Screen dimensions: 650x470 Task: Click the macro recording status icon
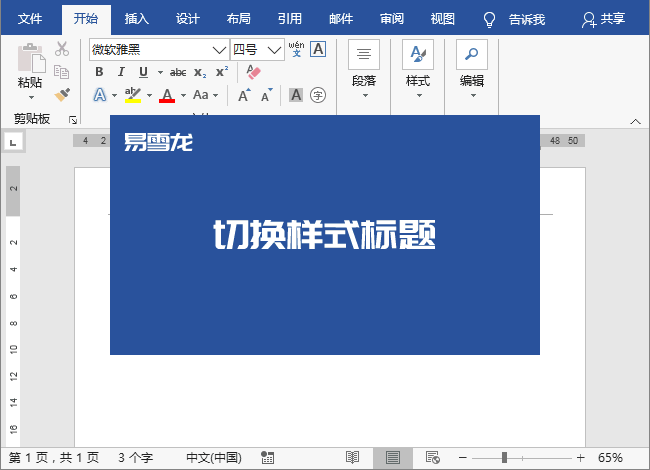267,458
